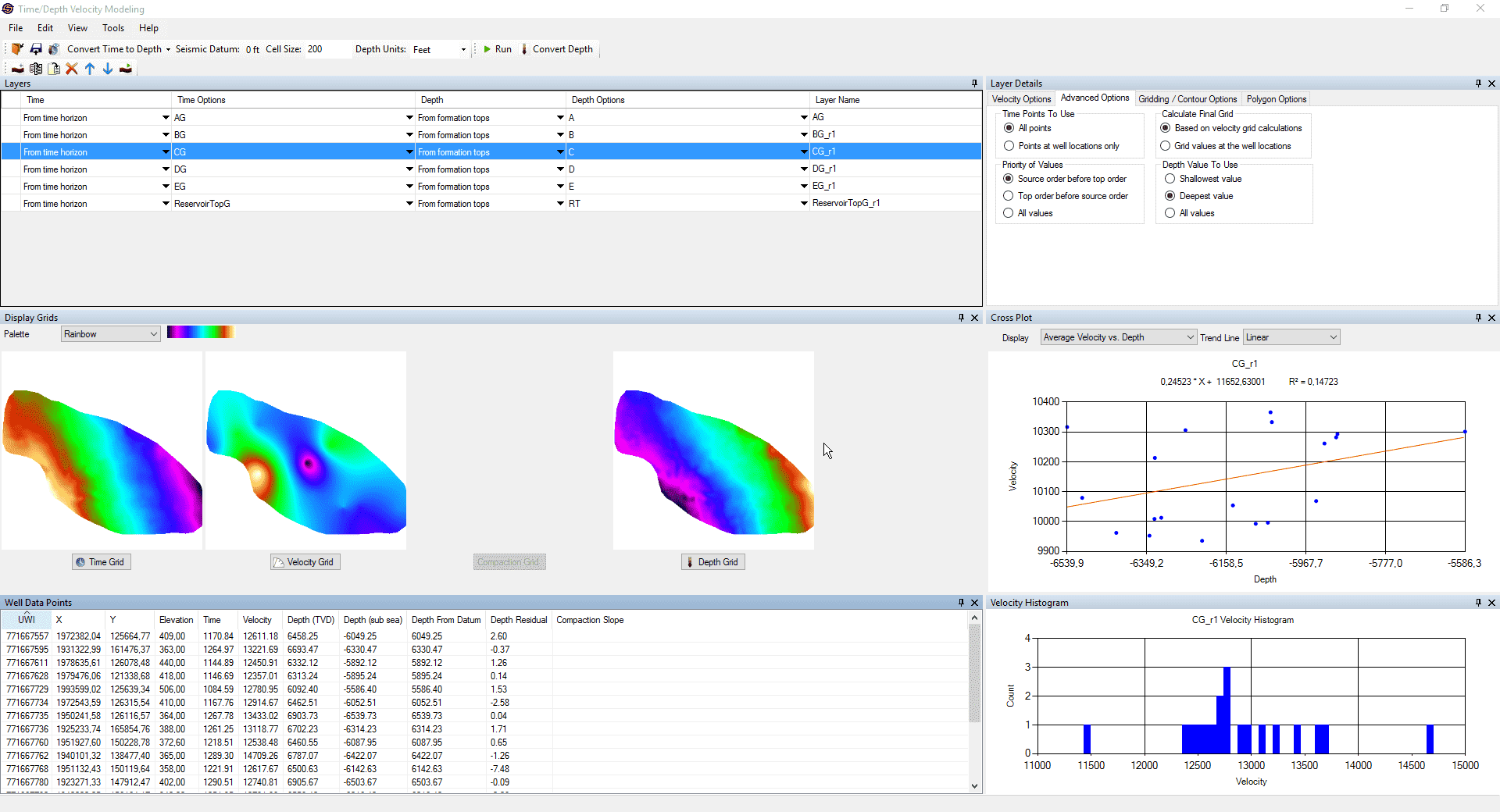Click the rainbow palette color bar
1500x812 pixels.
200,333
